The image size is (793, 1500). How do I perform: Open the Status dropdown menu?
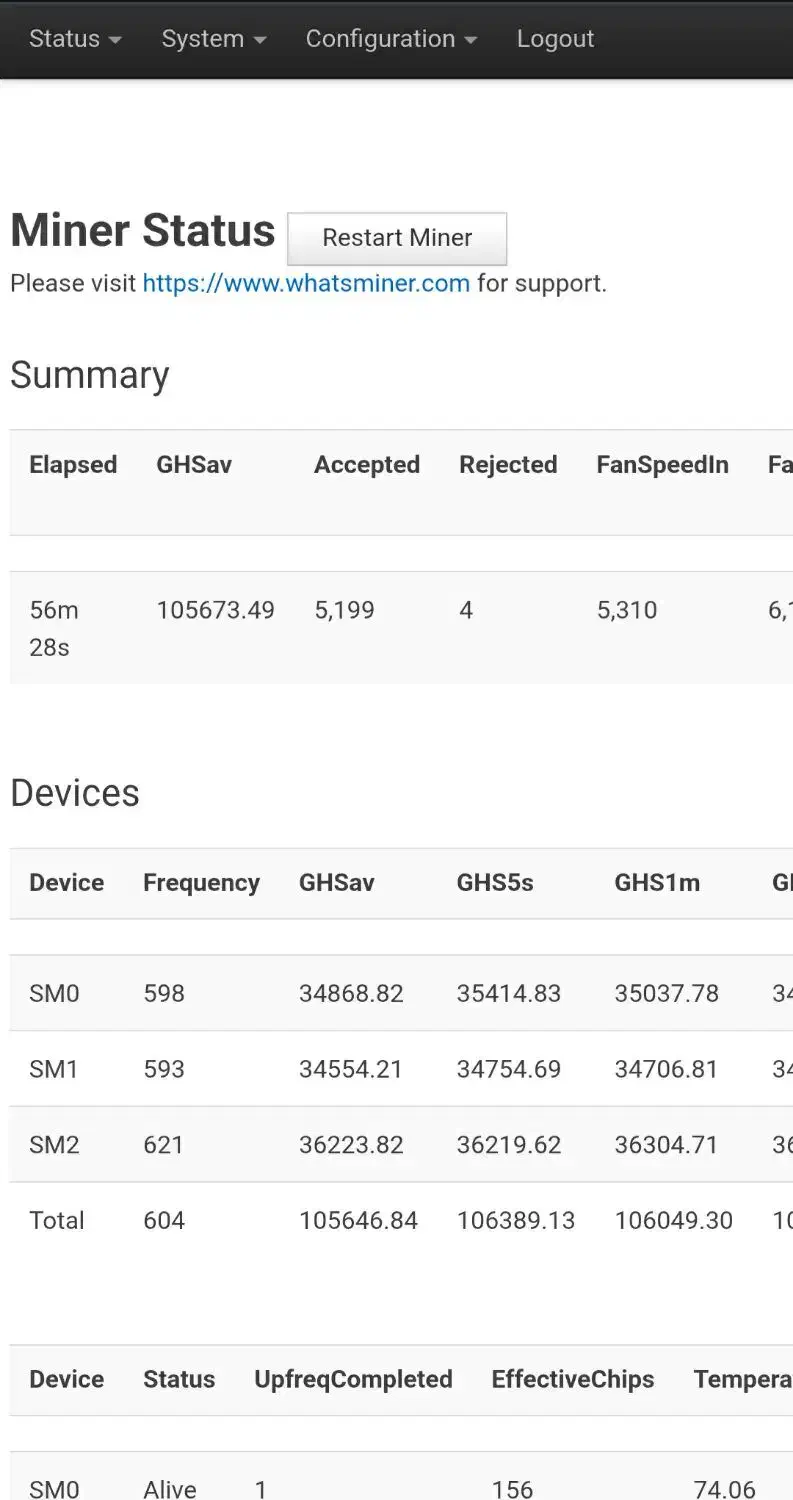click(75, 39)
